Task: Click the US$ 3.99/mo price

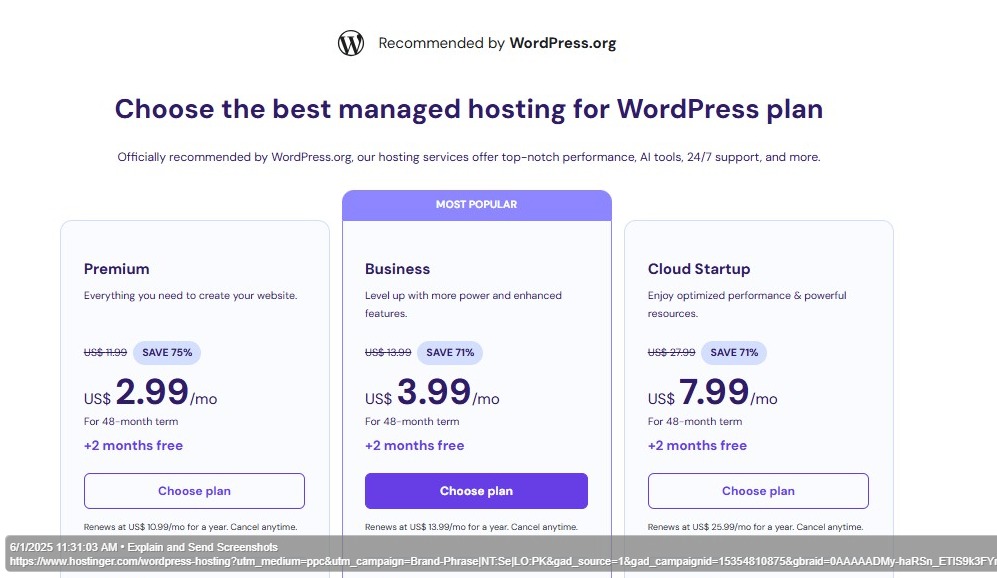Action: tap(432, 392)
